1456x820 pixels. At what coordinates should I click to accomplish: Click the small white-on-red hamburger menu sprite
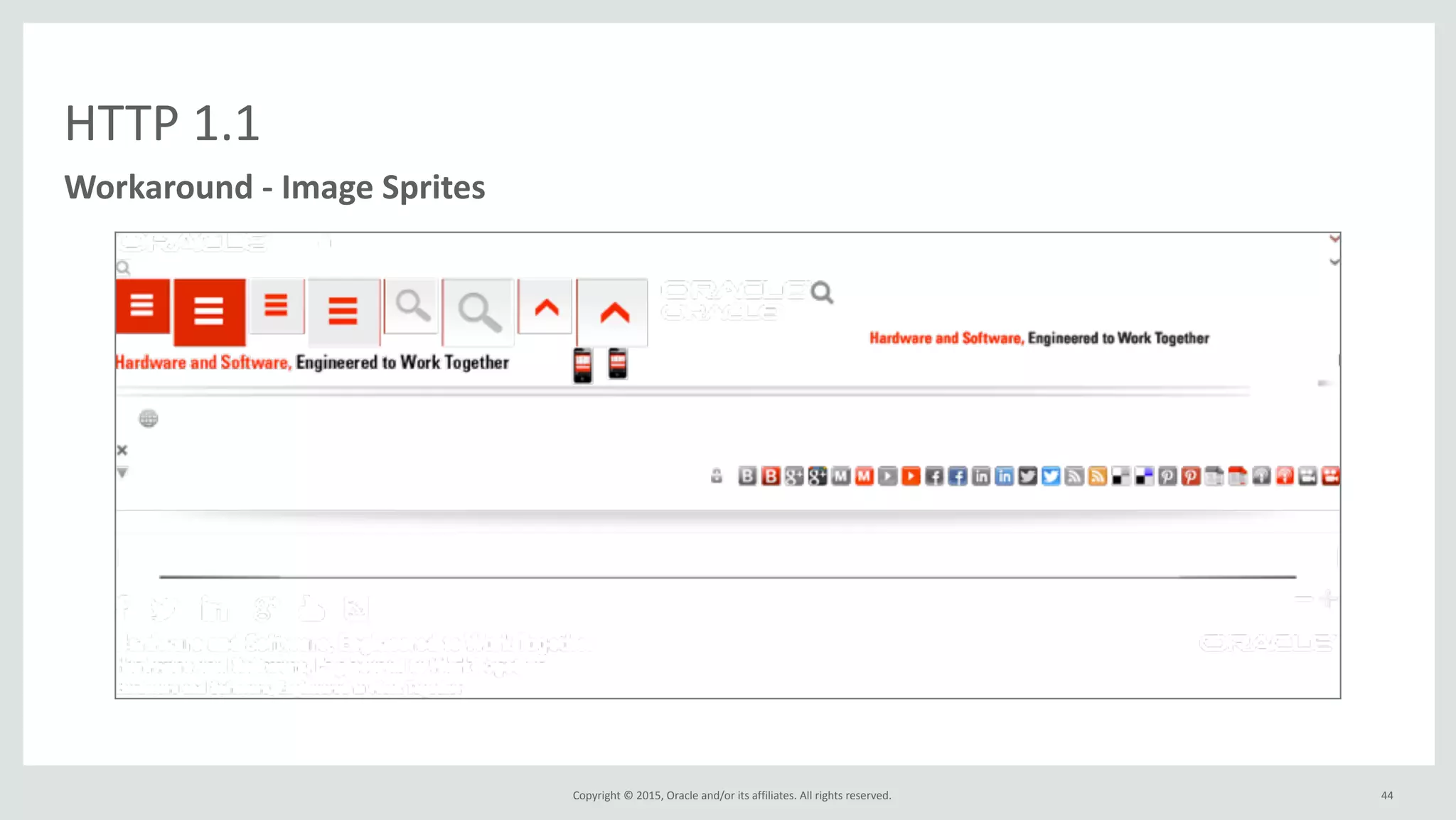[x=142, y=306]
